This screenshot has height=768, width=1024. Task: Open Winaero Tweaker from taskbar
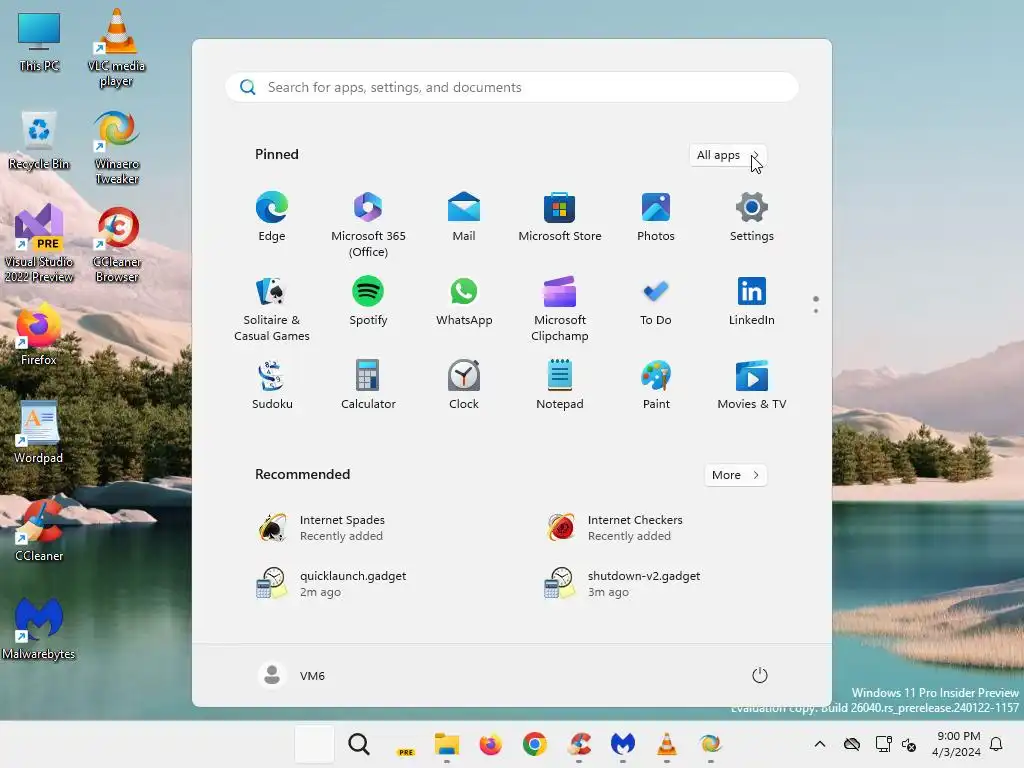[x=710, y=744]
